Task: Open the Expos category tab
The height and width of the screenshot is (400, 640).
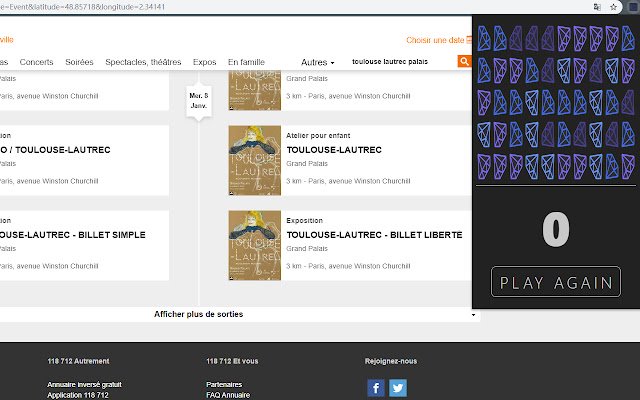Action: point(204,62)
